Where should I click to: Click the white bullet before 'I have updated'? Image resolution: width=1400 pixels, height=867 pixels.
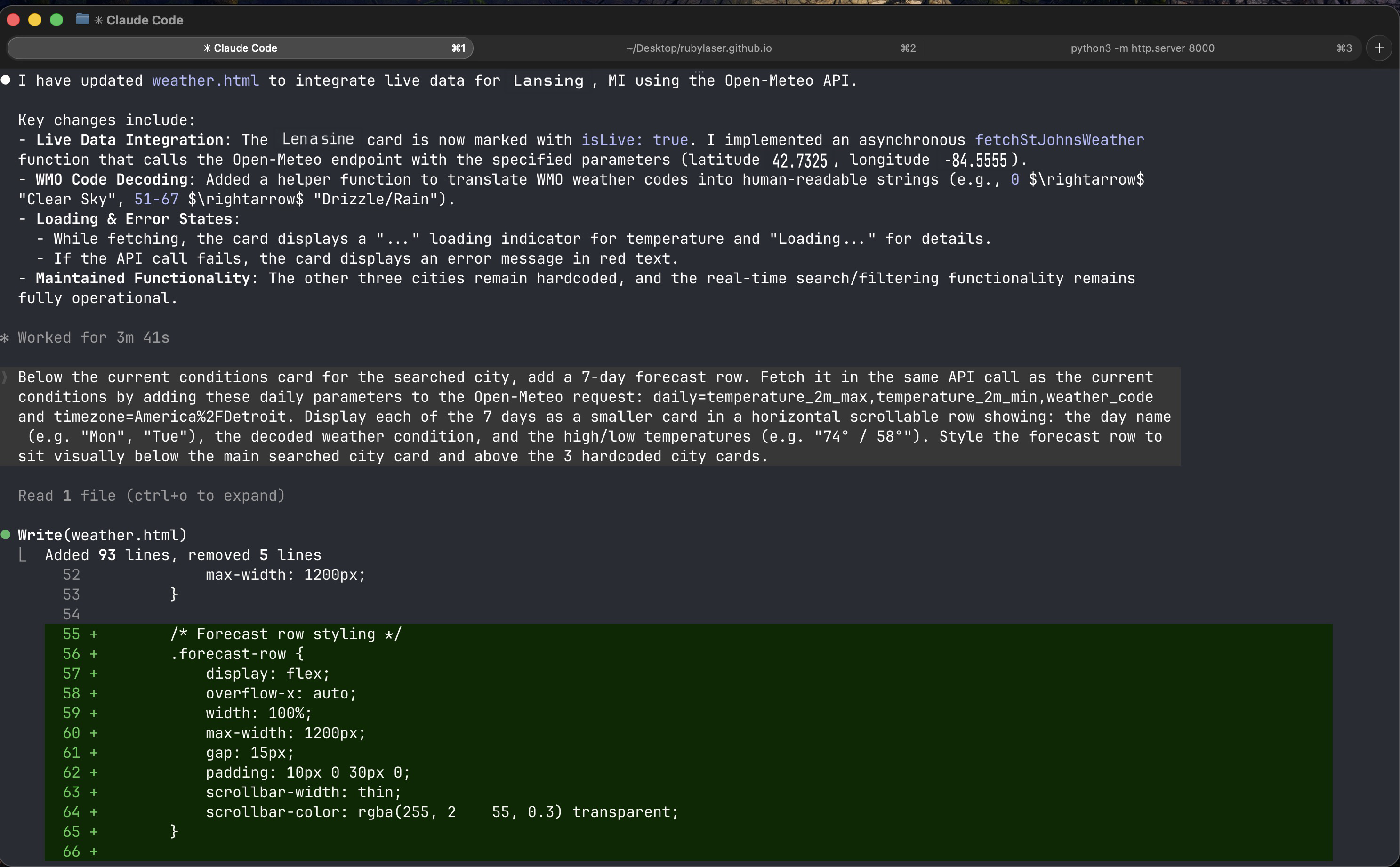6,80
